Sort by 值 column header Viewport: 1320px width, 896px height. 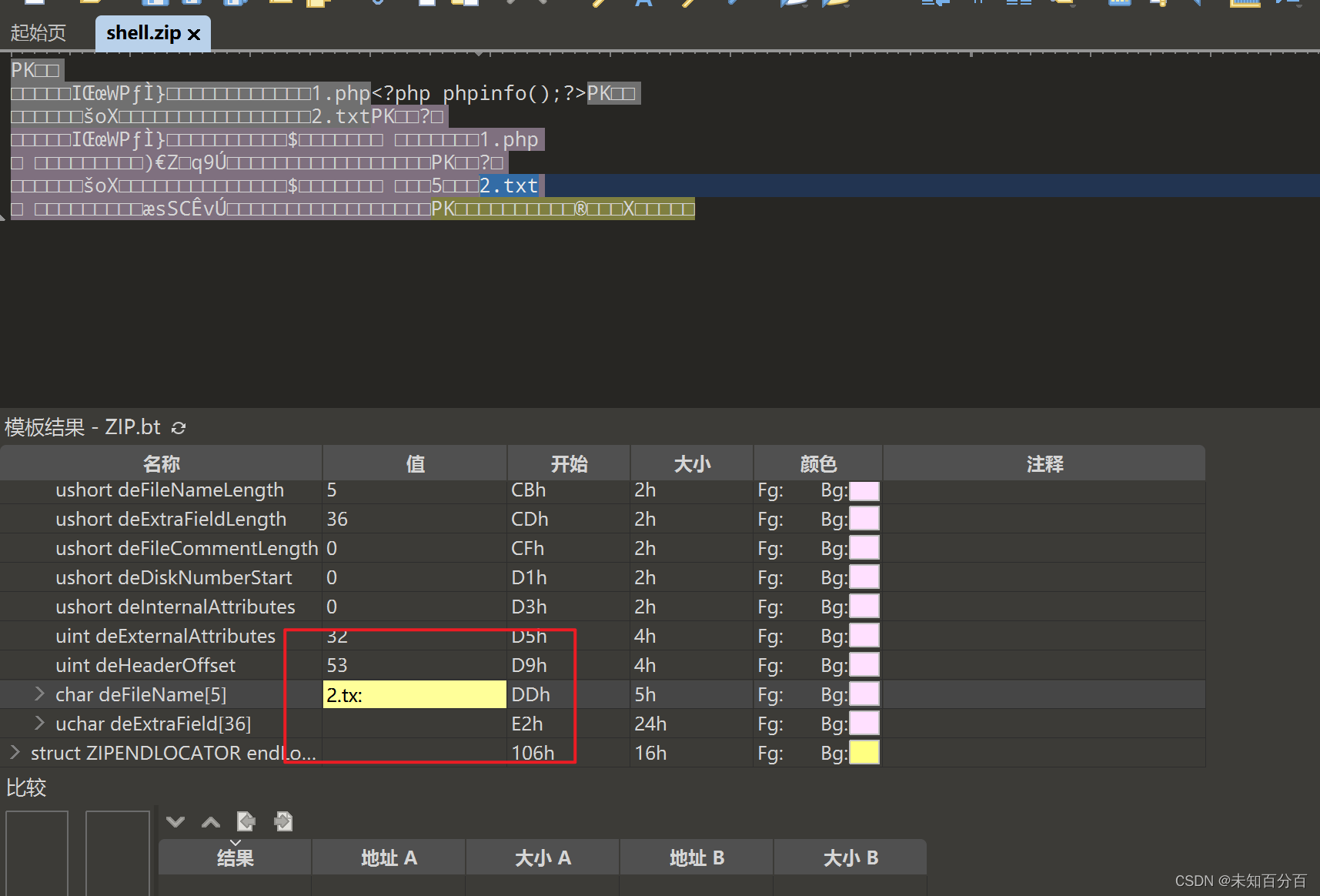coord(415,463)
